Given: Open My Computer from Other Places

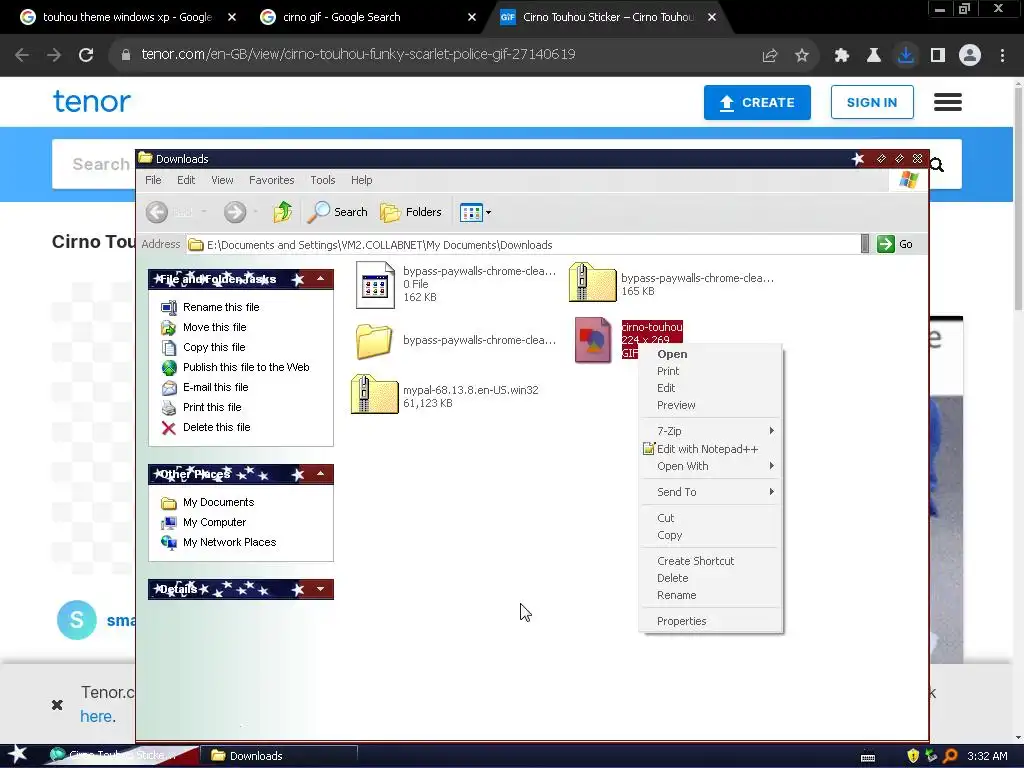Looking at the screenshot, I should point(214,522).
